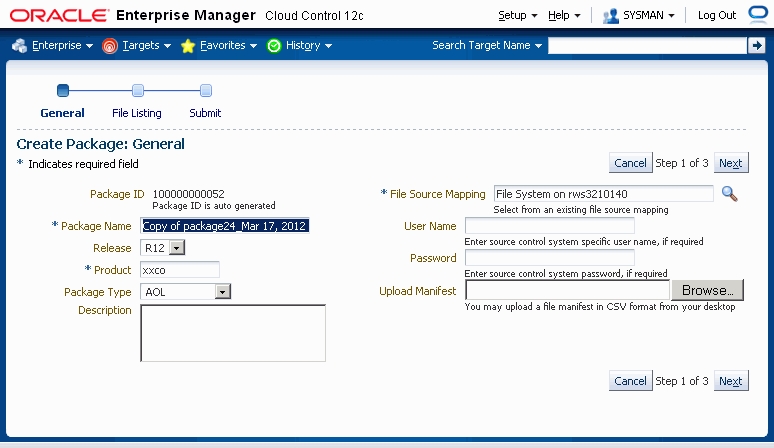Open the Favorites menu
774x448 pixels.
tap(228, 45)
